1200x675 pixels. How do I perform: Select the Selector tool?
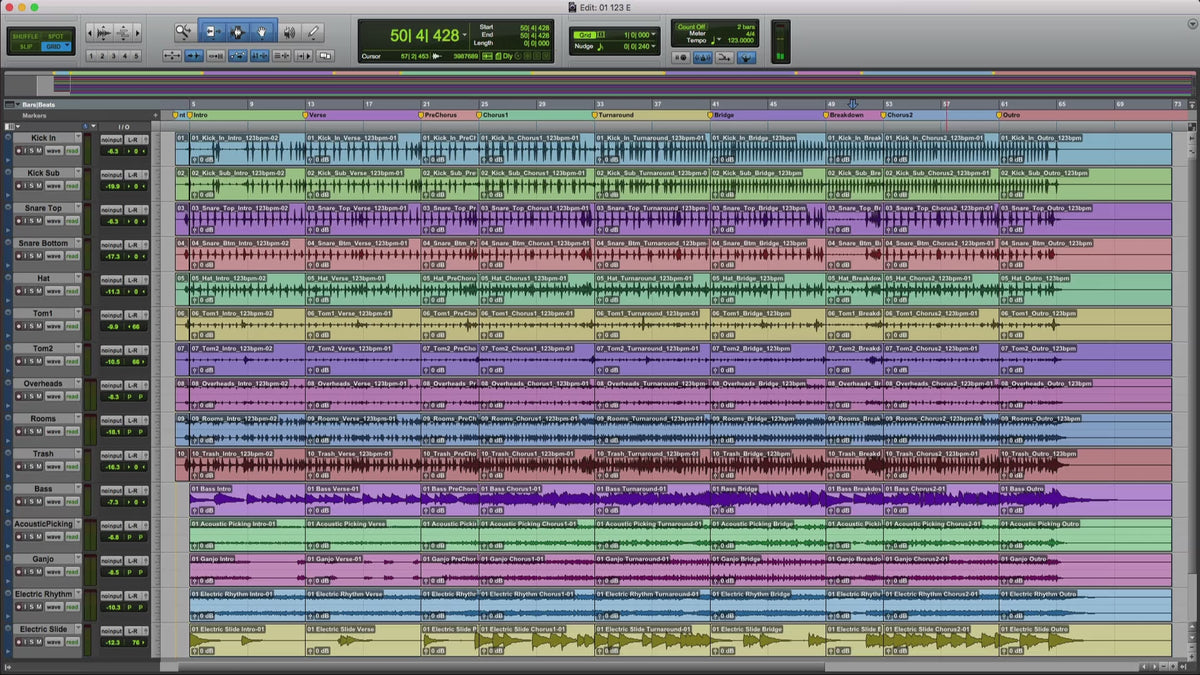(237, 32)
